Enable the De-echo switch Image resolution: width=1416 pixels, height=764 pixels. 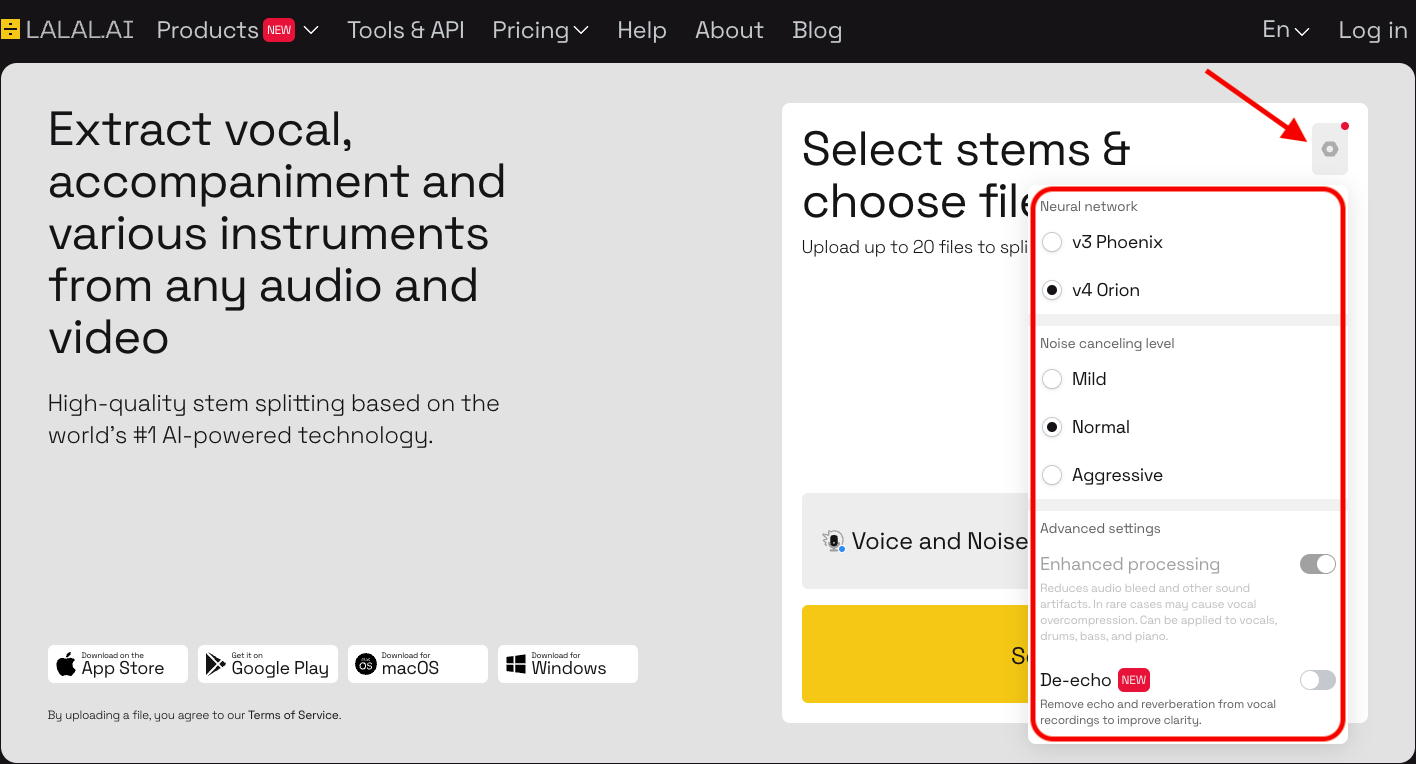coord(1318,680)
